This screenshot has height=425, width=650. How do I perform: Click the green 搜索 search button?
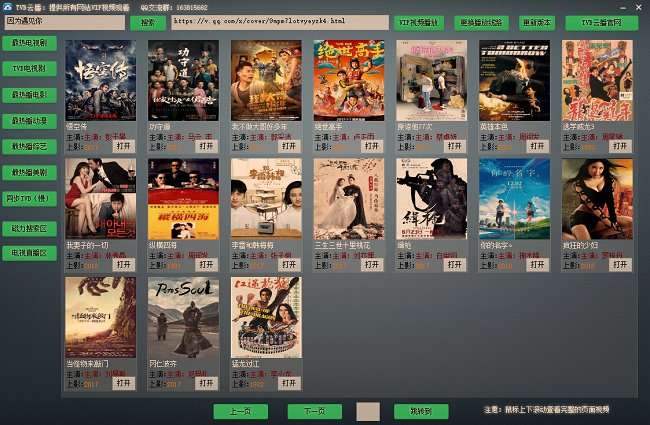click(148, 23)
